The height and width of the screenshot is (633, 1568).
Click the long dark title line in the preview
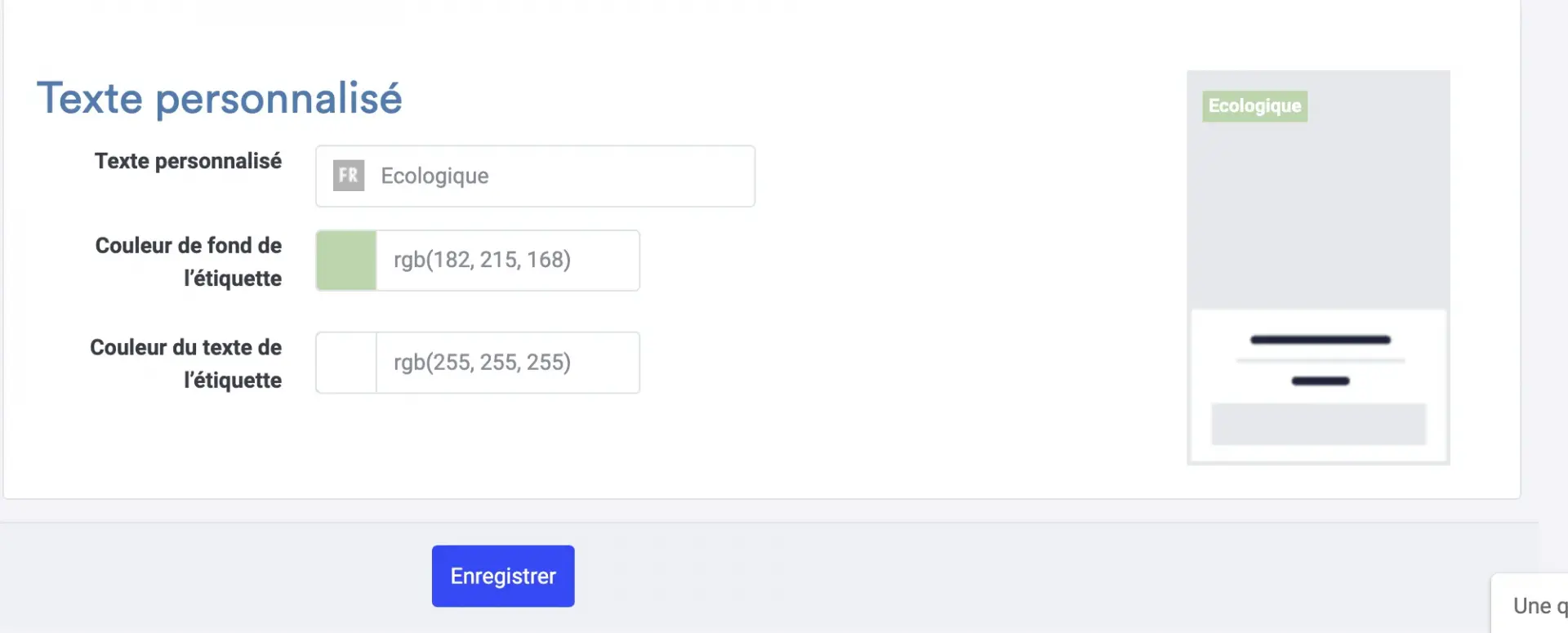1320,340
